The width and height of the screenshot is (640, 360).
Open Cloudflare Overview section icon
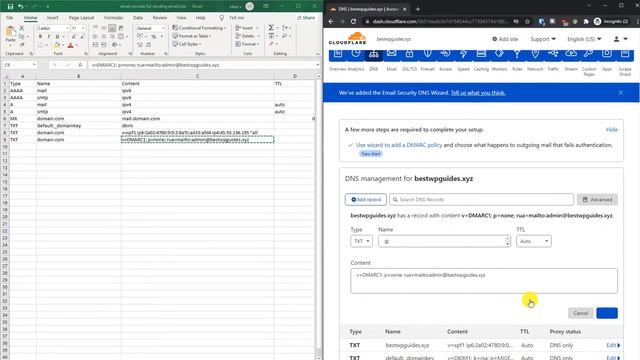coord(338,54)
